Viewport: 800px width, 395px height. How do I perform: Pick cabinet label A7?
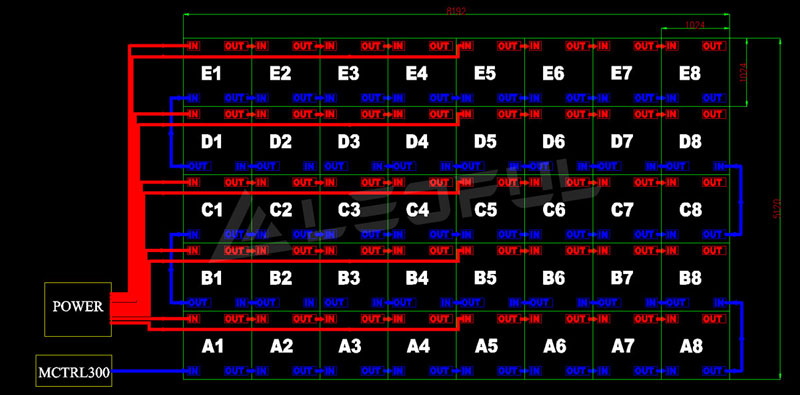622,347
